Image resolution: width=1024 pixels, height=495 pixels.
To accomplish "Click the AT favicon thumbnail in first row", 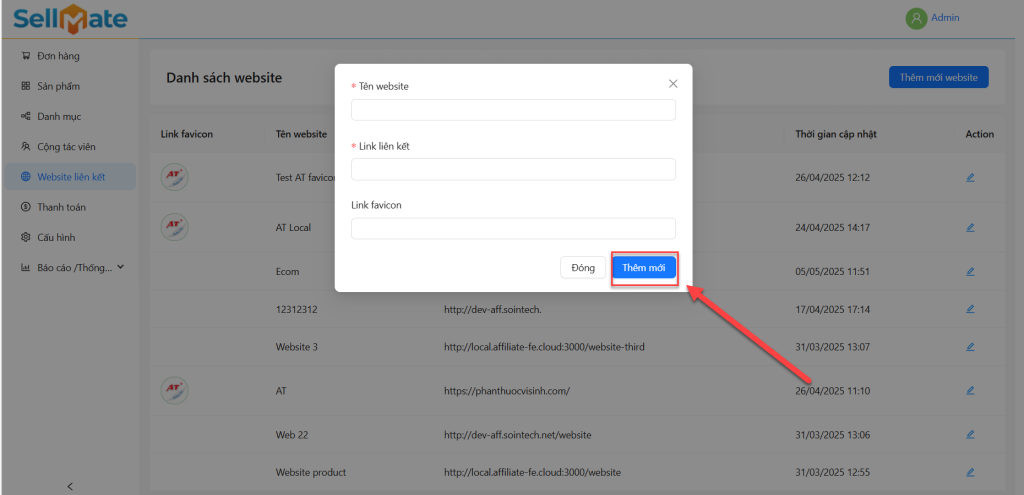I will coord(174,177).
